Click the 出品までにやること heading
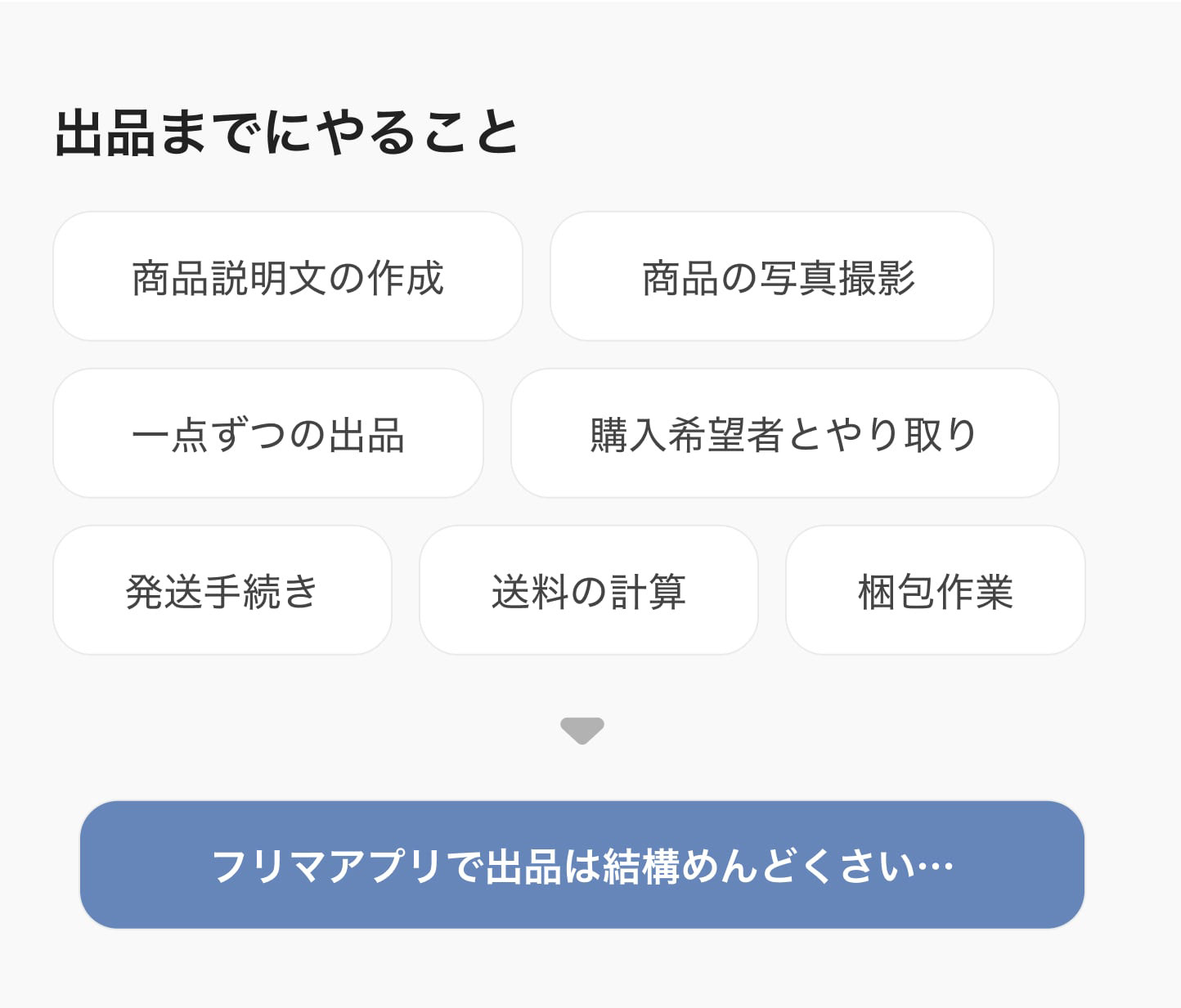 (286, 133)
